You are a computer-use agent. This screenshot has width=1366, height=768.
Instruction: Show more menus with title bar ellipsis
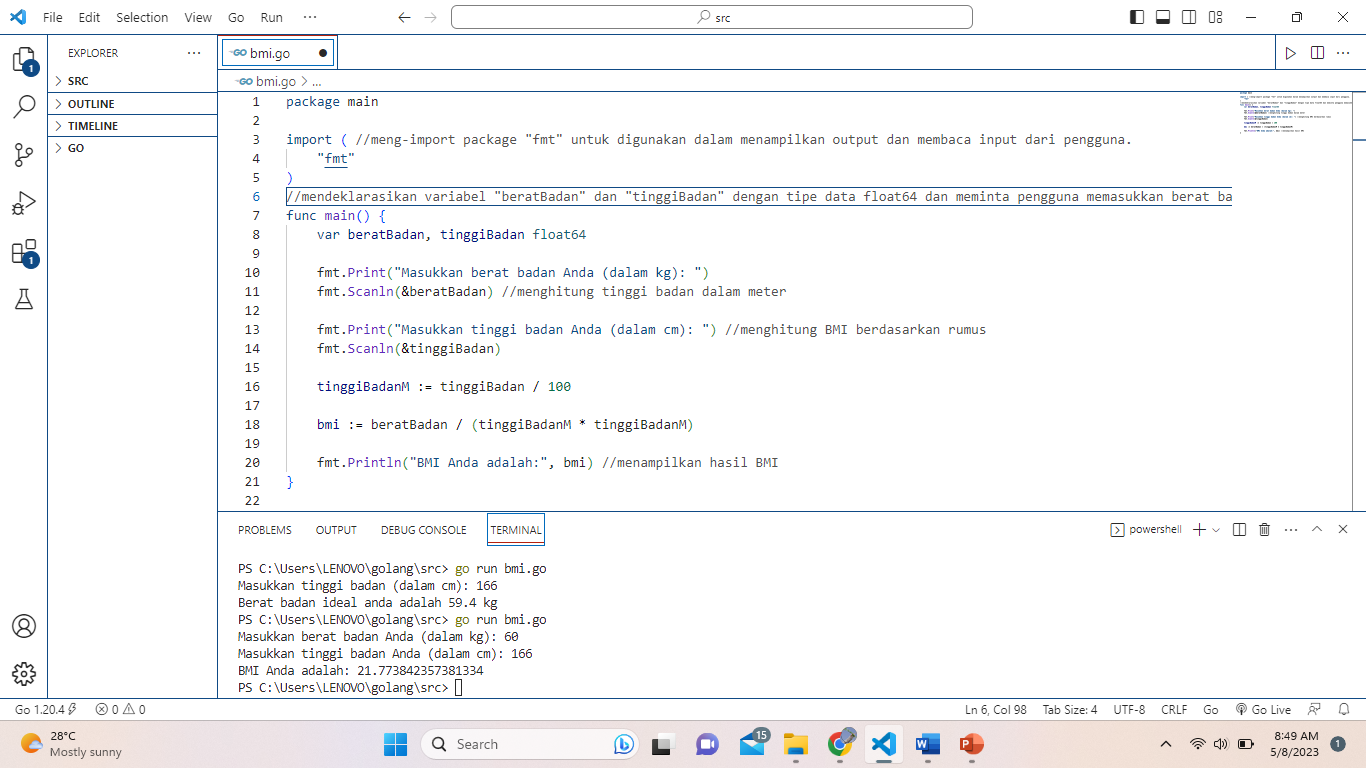(309, 17)
